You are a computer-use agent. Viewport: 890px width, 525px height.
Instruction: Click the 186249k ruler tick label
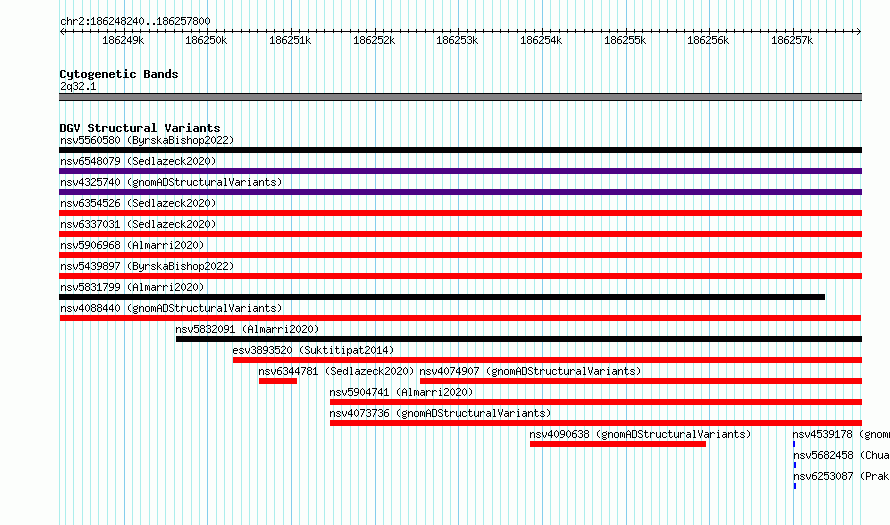coord(123,40)
